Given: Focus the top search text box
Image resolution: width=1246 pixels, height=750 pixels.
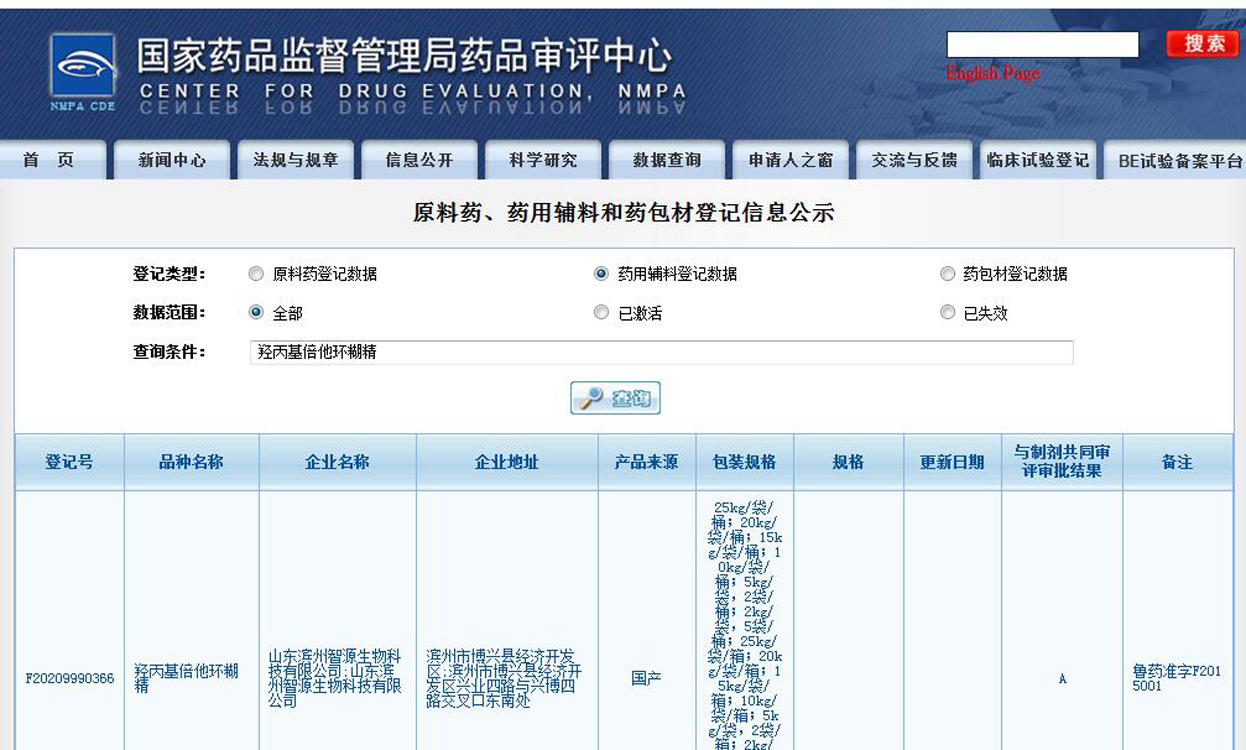Looking at the screenshot, I should click(1042, 44).
